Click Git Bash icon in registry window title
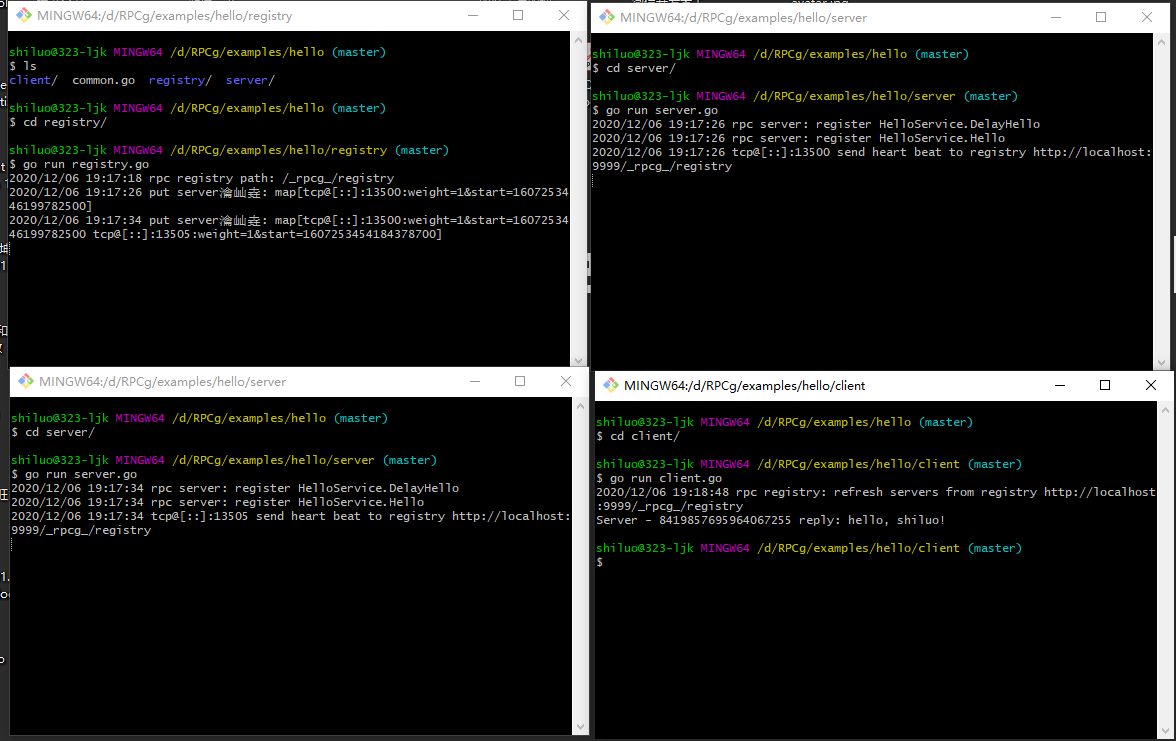This screenshot has width=1176, height=741. pos(24,16)
